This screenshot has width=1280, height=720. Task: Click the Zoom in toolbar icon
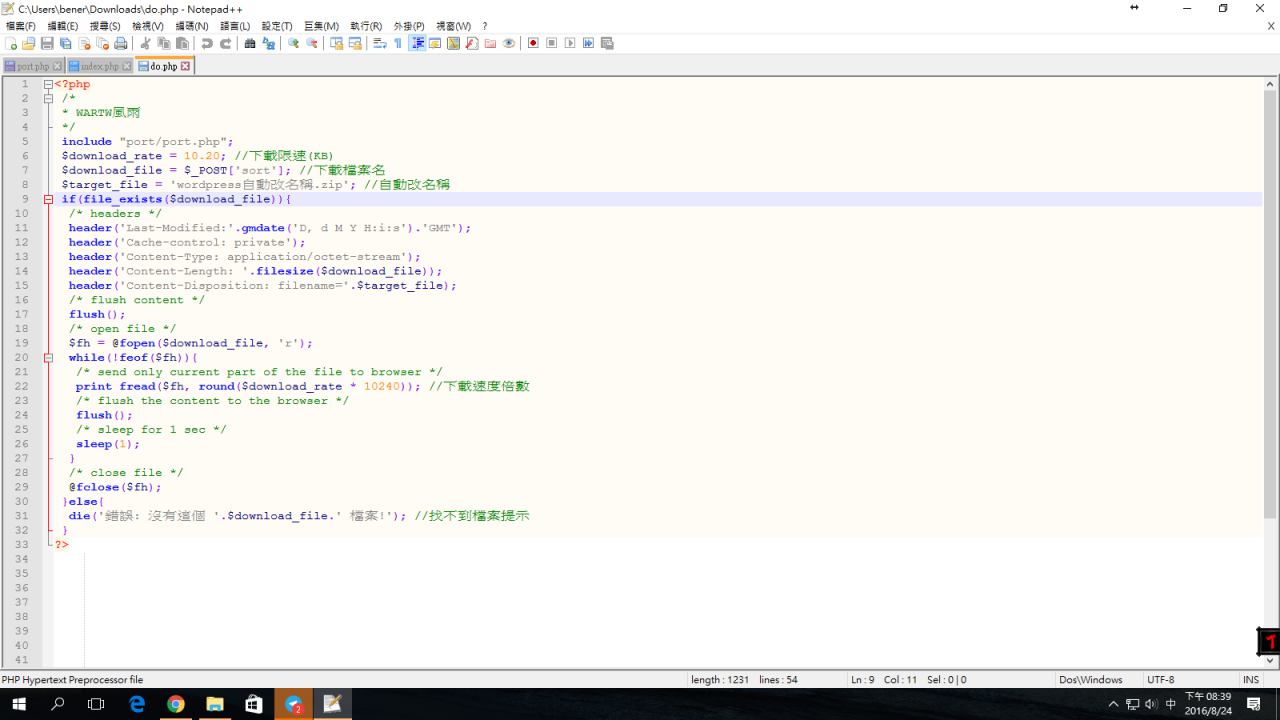[294, 44]
